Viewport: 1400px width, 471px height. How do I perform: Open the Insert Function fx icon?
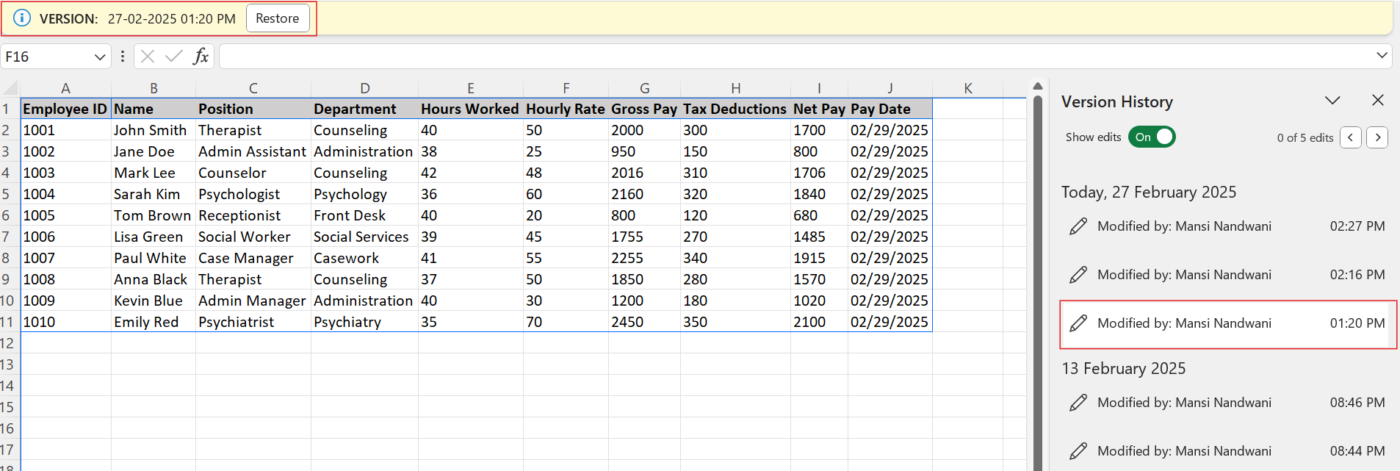(x=200, y=57)
